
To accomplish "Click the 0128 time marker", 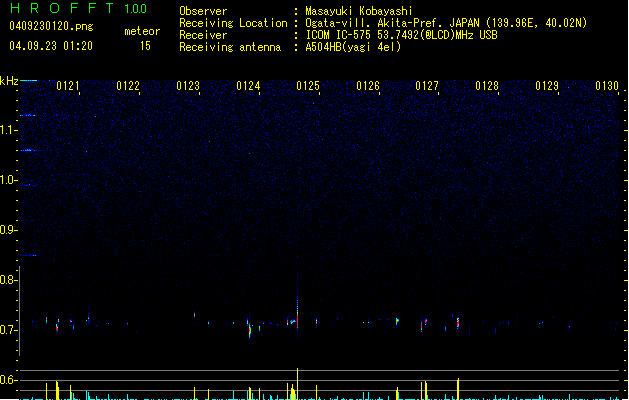I will pyautogui.click(x=487, y=86).
